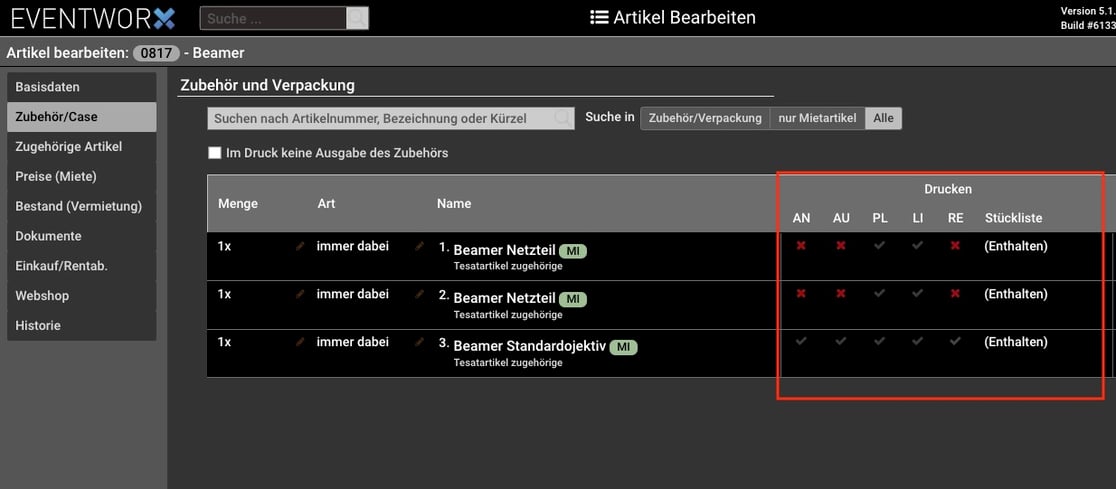Open Bestand (Vermietung) sidebar entry
1116x489 pixels.
(81, 206)
